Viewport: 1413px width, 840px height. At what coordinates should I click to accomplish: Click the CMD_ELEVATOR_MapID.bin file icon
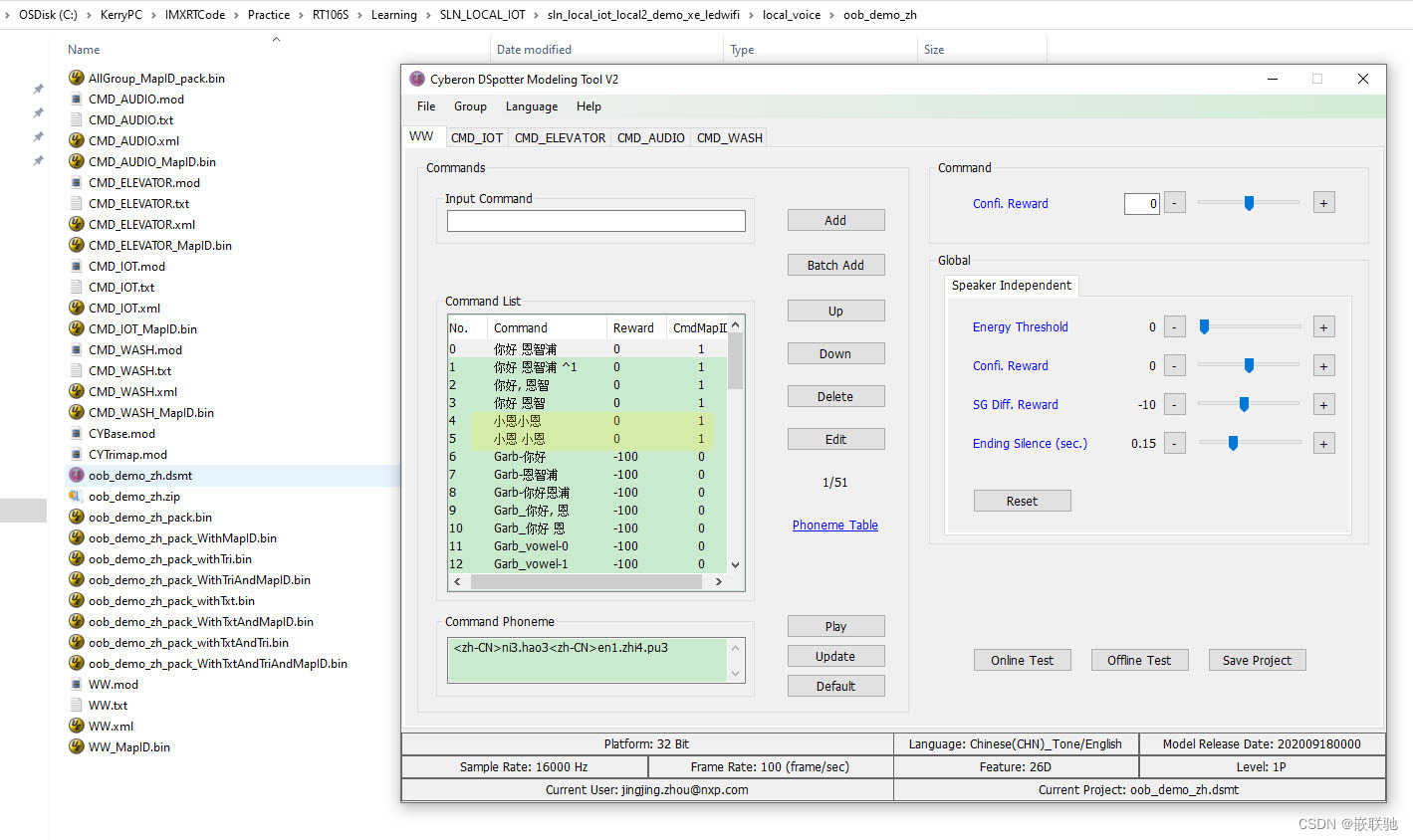click(76, 245)
